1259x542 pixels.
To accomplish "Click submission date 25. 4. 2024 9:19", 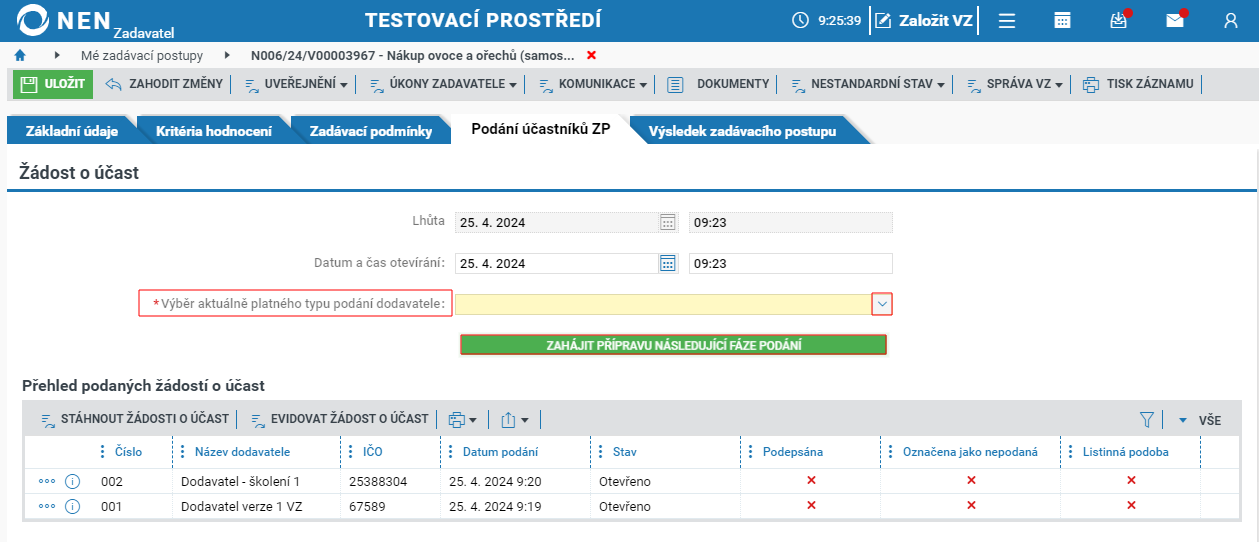I will [495, 506].
